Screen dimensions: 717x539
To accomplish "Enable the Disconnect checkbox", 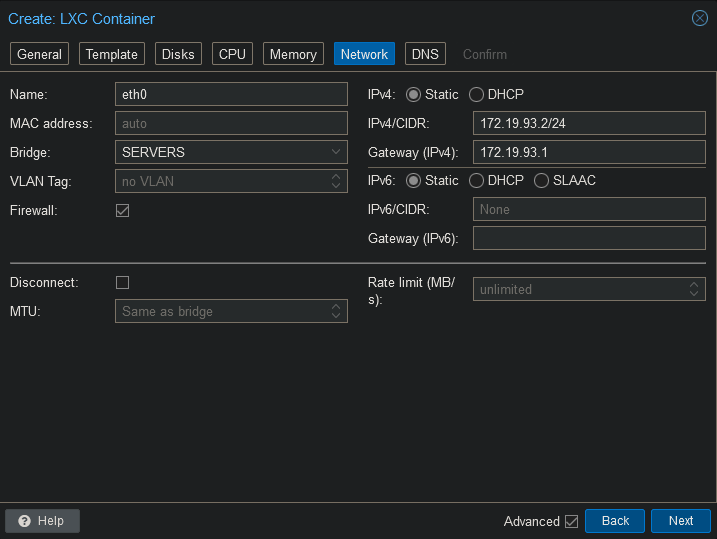I will pyautogui.click(x=123, y=282).
